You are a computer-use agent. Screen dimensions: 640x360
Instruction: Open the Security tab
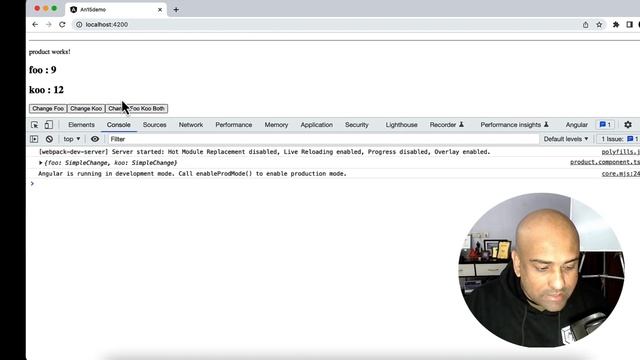356,125
